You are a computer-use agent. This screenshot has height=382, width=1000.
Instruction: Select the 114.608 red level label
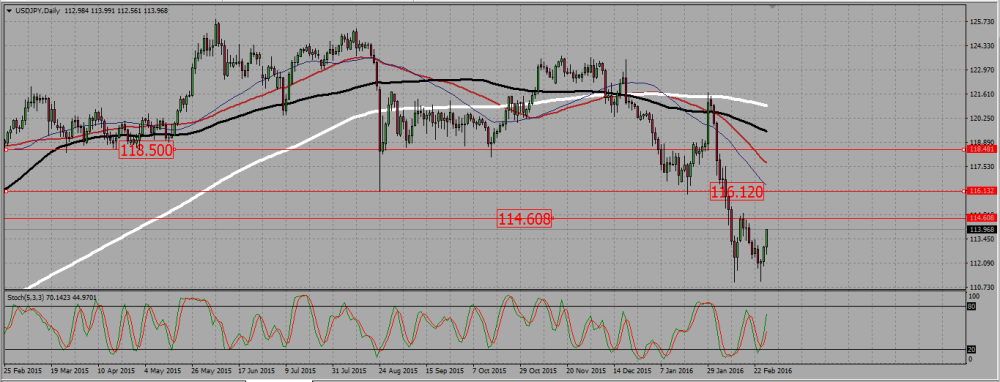click(x=524, y=219)
